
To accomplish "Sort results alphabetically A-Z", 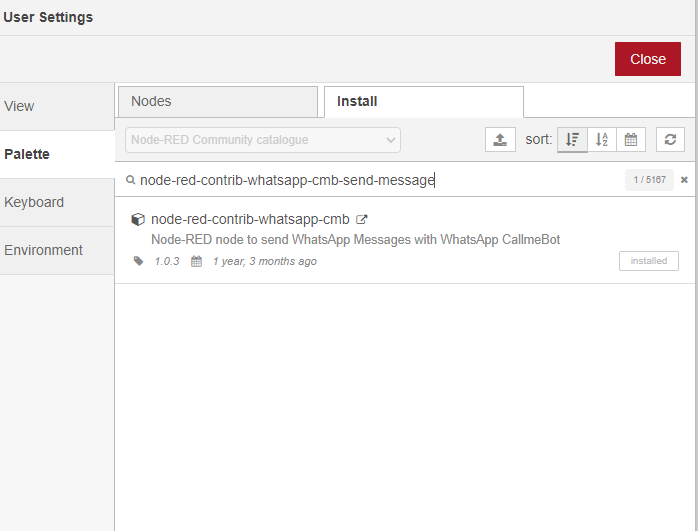I will pyautogui.click(x=602, y=140).
